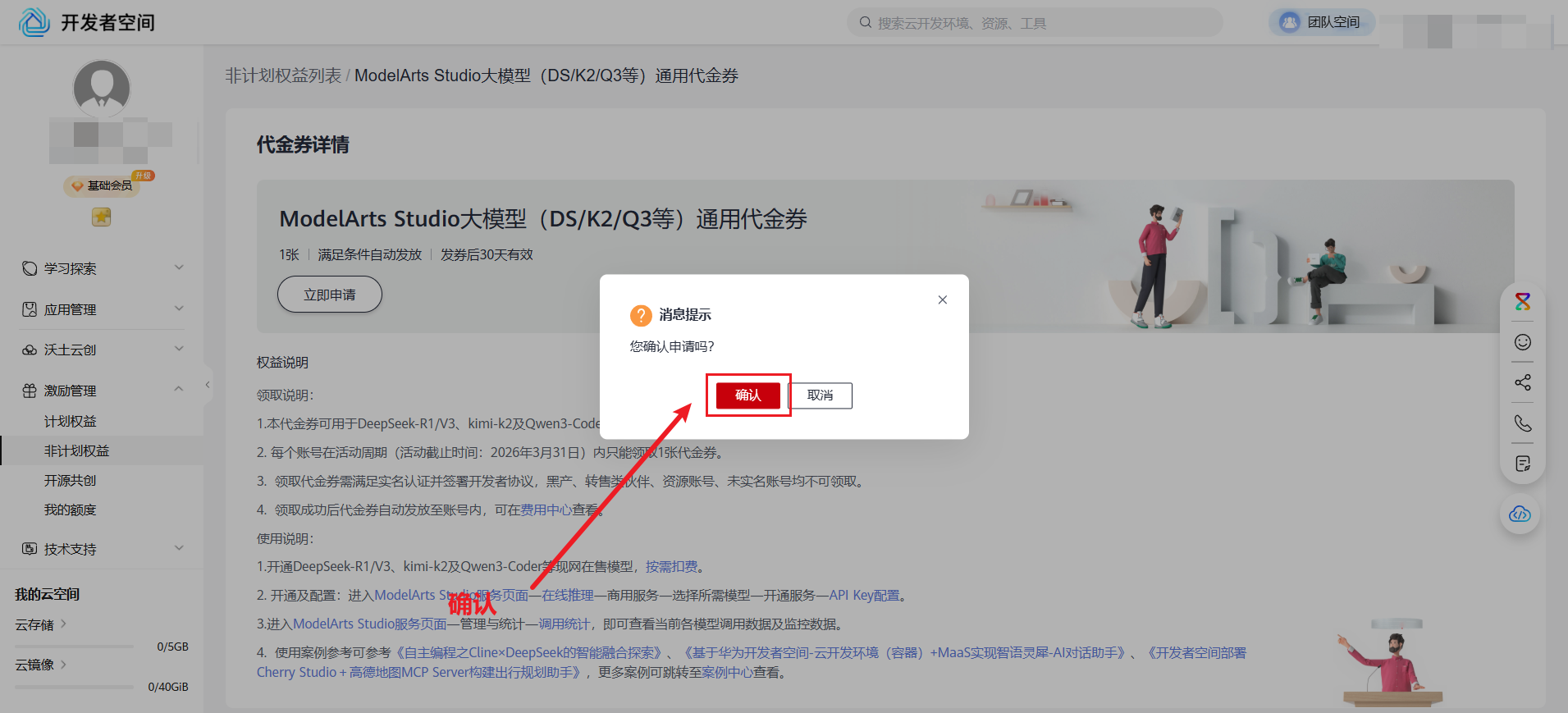The image size is (1568, 713).
Task: Cancel the dialog with 取消
Action: click(820, 395)
